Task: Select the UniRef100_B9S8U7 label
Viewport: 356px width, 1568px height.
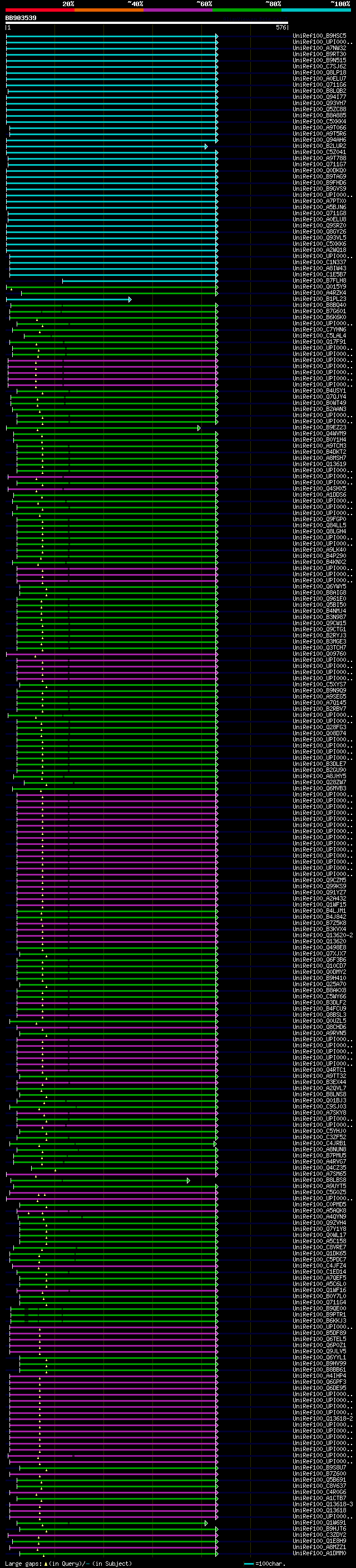Action: click(319, 1467)
